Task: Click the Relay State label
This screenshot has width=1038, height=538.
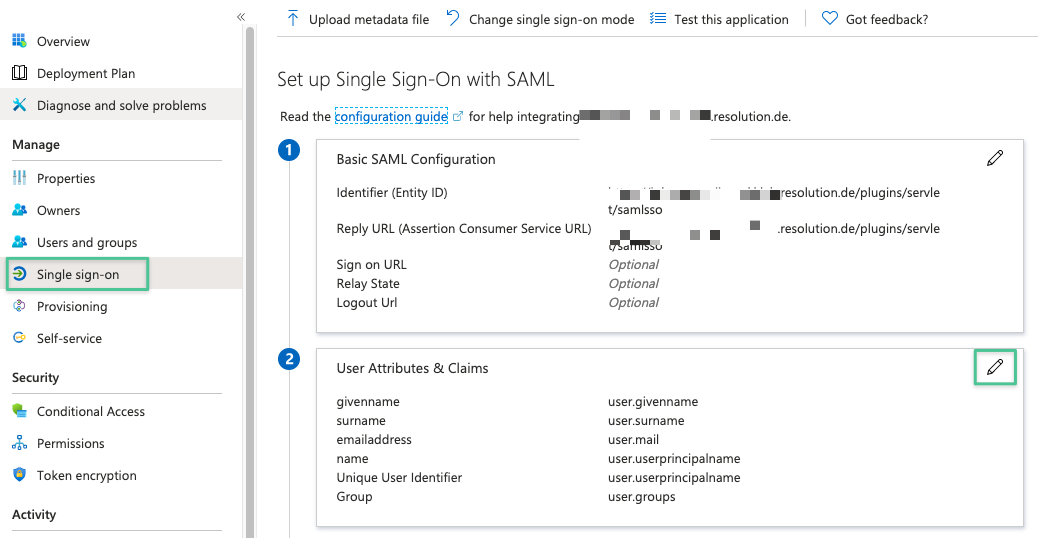Action: (368, 284)
